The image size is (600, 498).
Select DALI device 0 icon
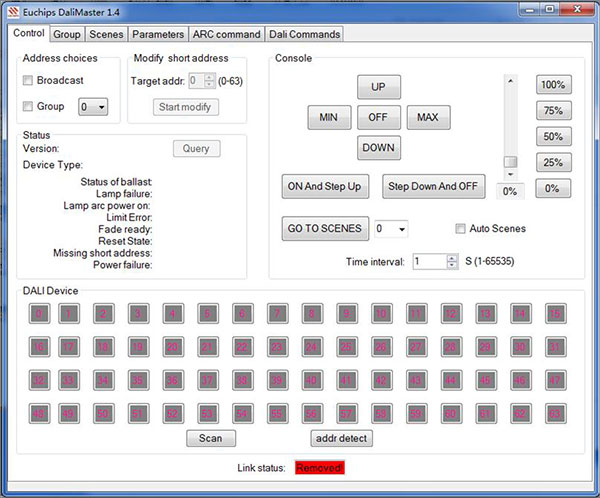[x=39, y=314]
